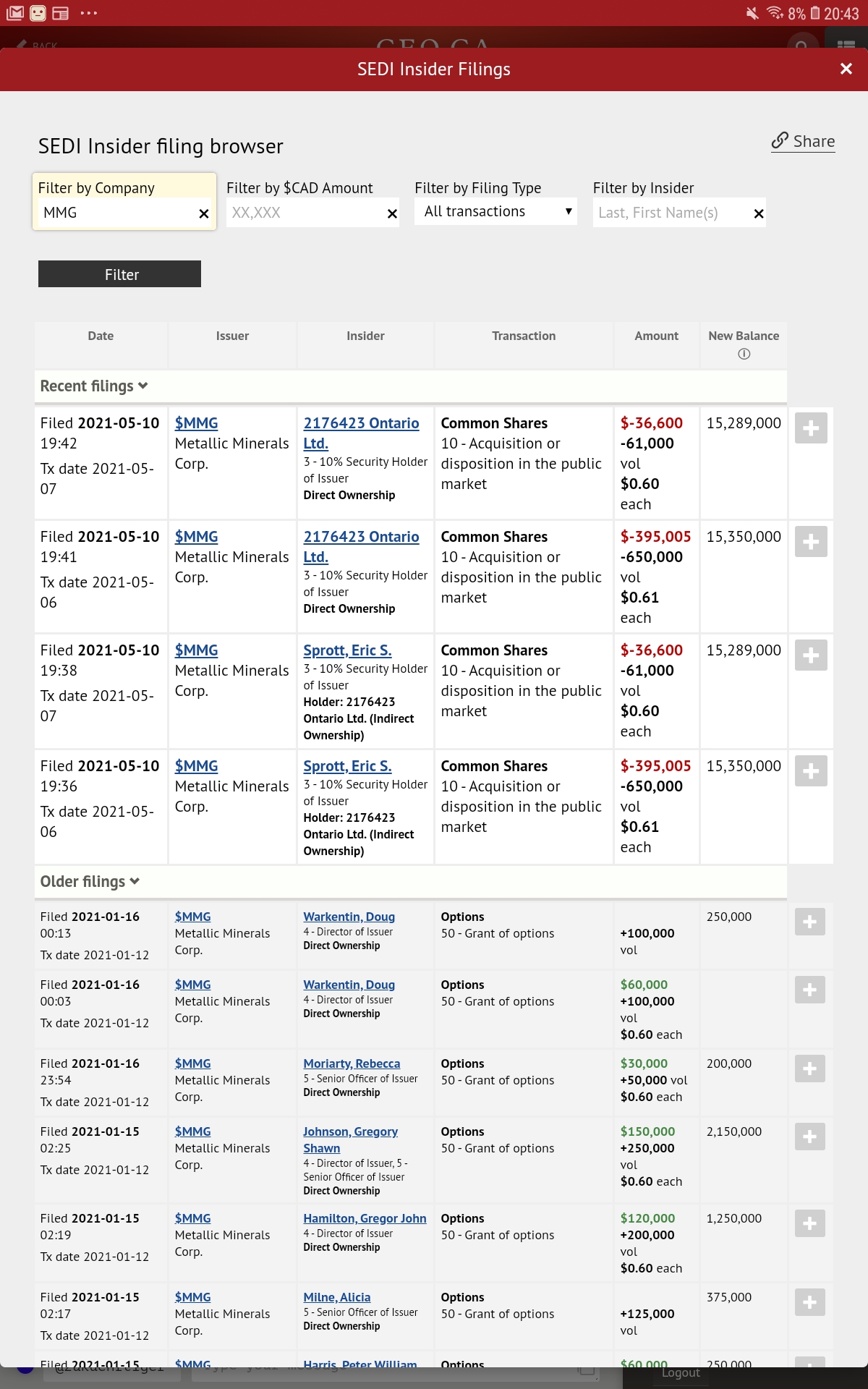Screen dimensions: 868x1389
Task: Expand first 2176423 Ontario filing with plus
Action: coord(811,428)
